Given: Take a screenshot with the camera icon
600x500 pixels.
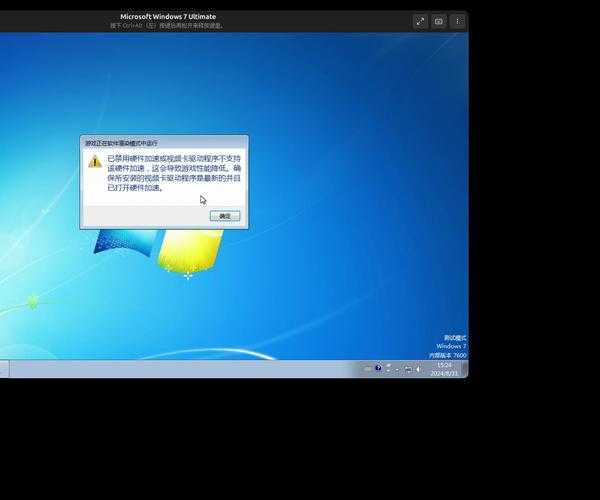Looking at the screenshot, I should tap(438, 21).
